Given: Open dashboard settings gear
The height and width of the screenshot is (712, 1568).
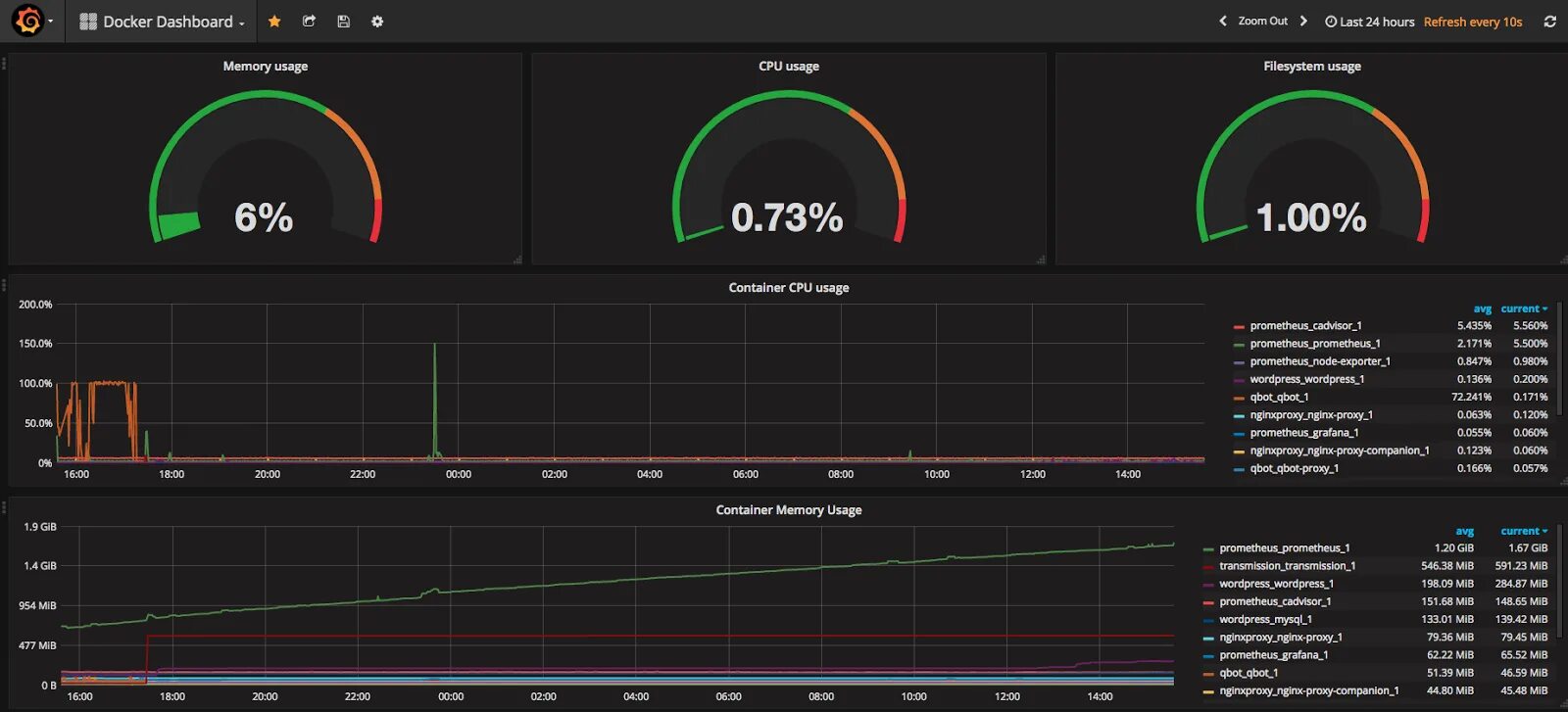Looking at the screenshot, I should [x=377, y=22].
